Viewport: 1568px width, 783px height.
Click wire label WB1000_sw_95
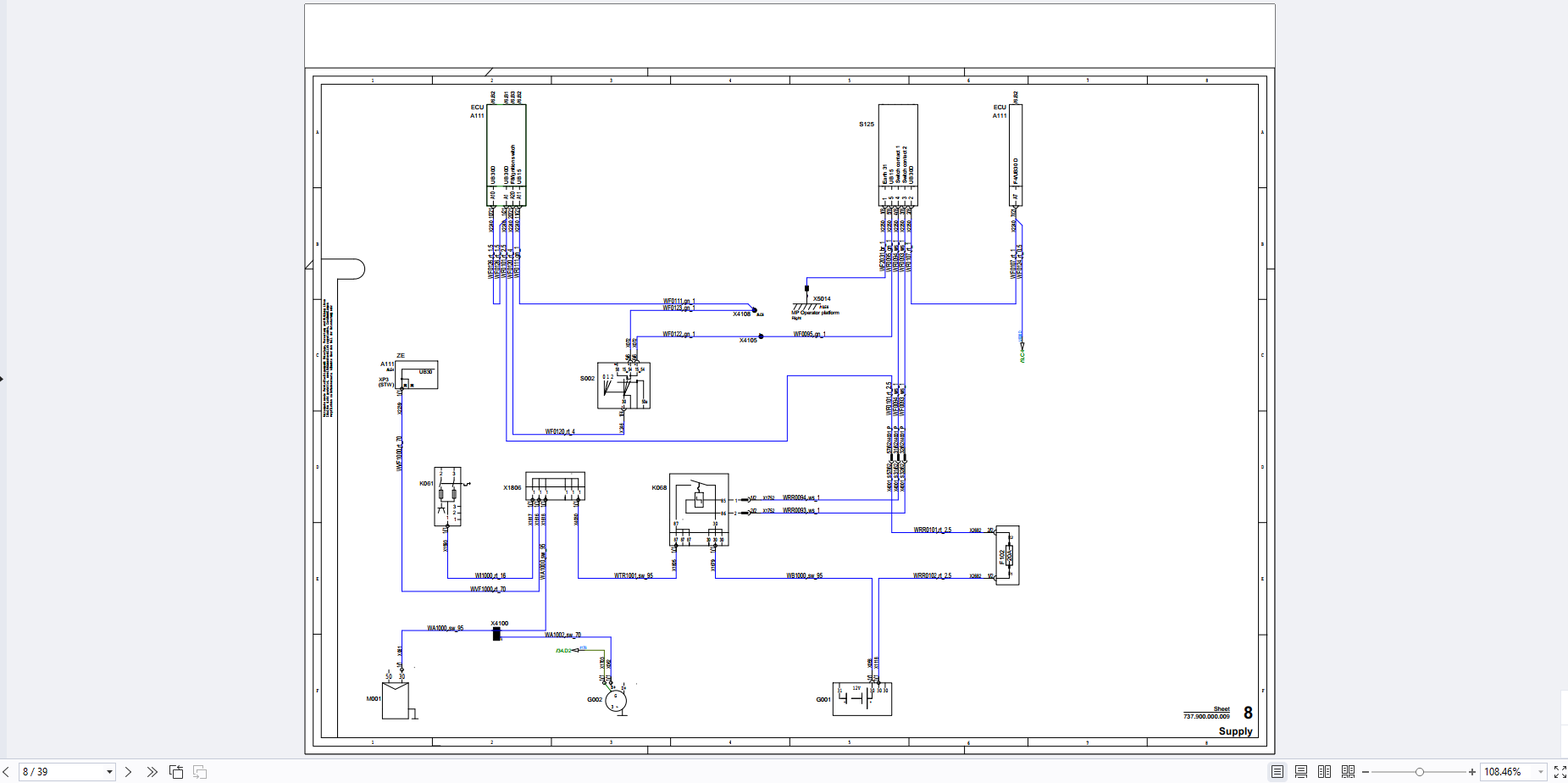click(x=804, y=576)
